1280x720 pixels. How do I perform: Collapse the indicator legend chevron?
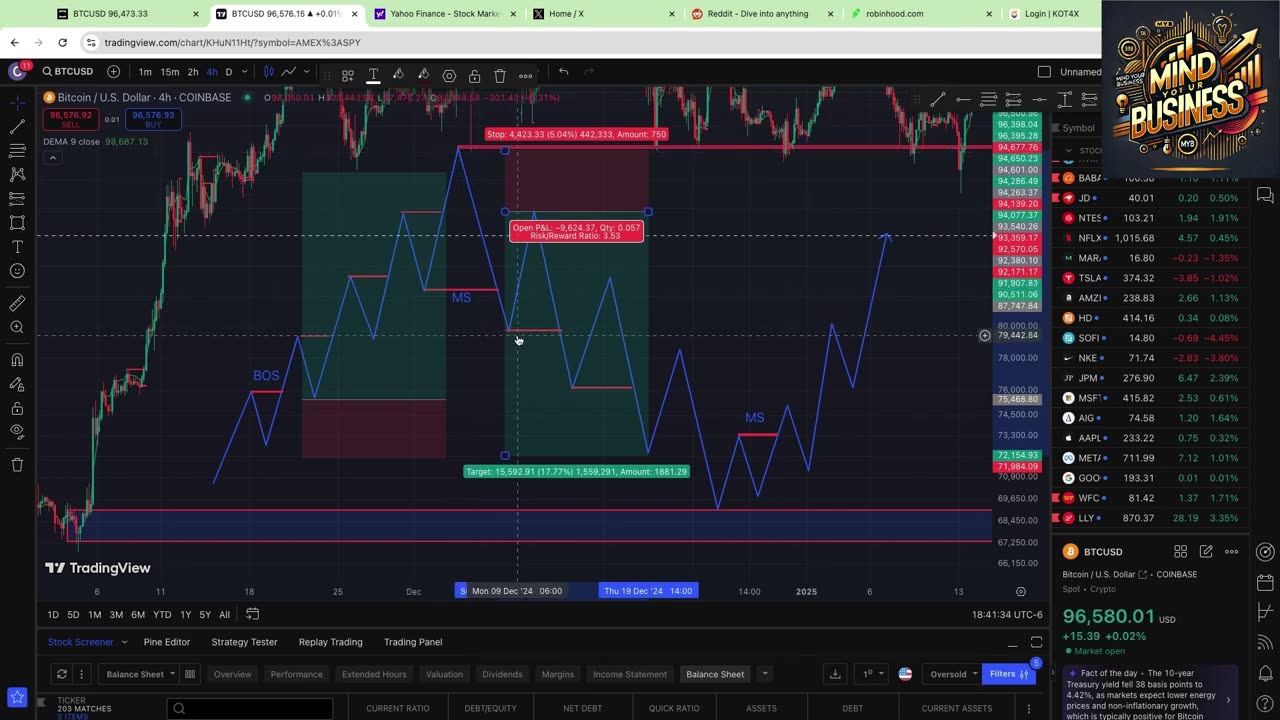[x=52, y=158]
